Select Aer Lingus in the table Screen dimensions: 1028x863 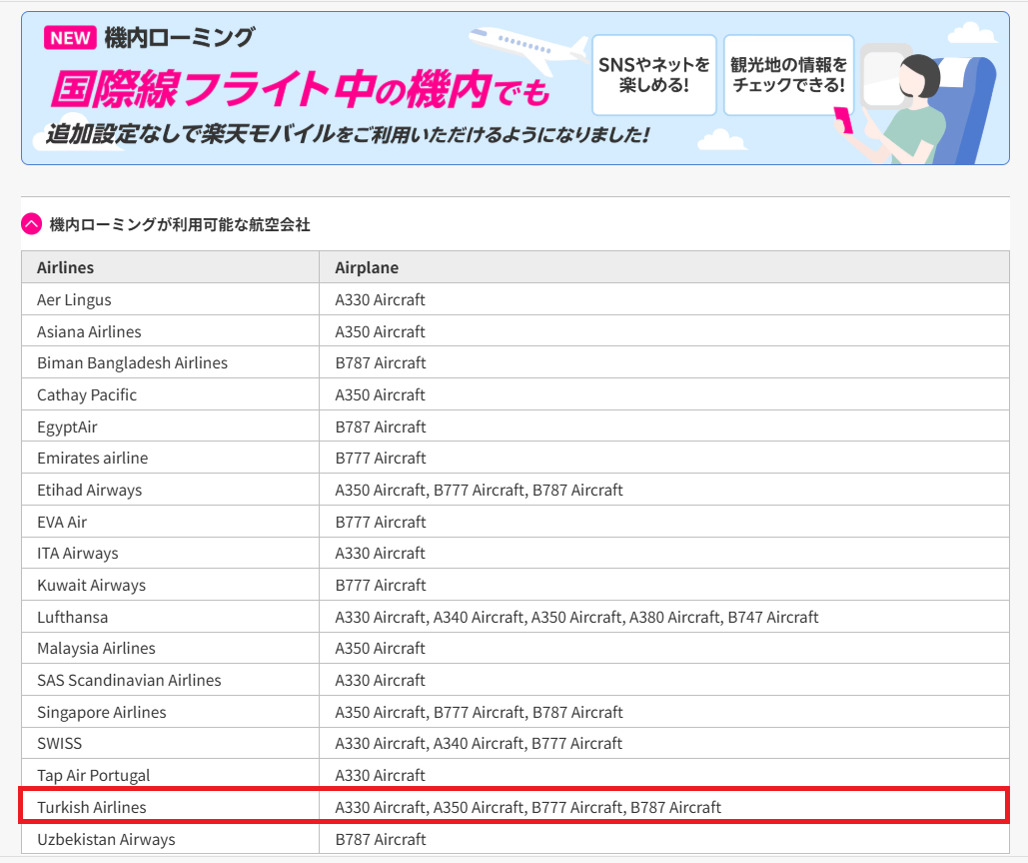[x=74, y=300]
